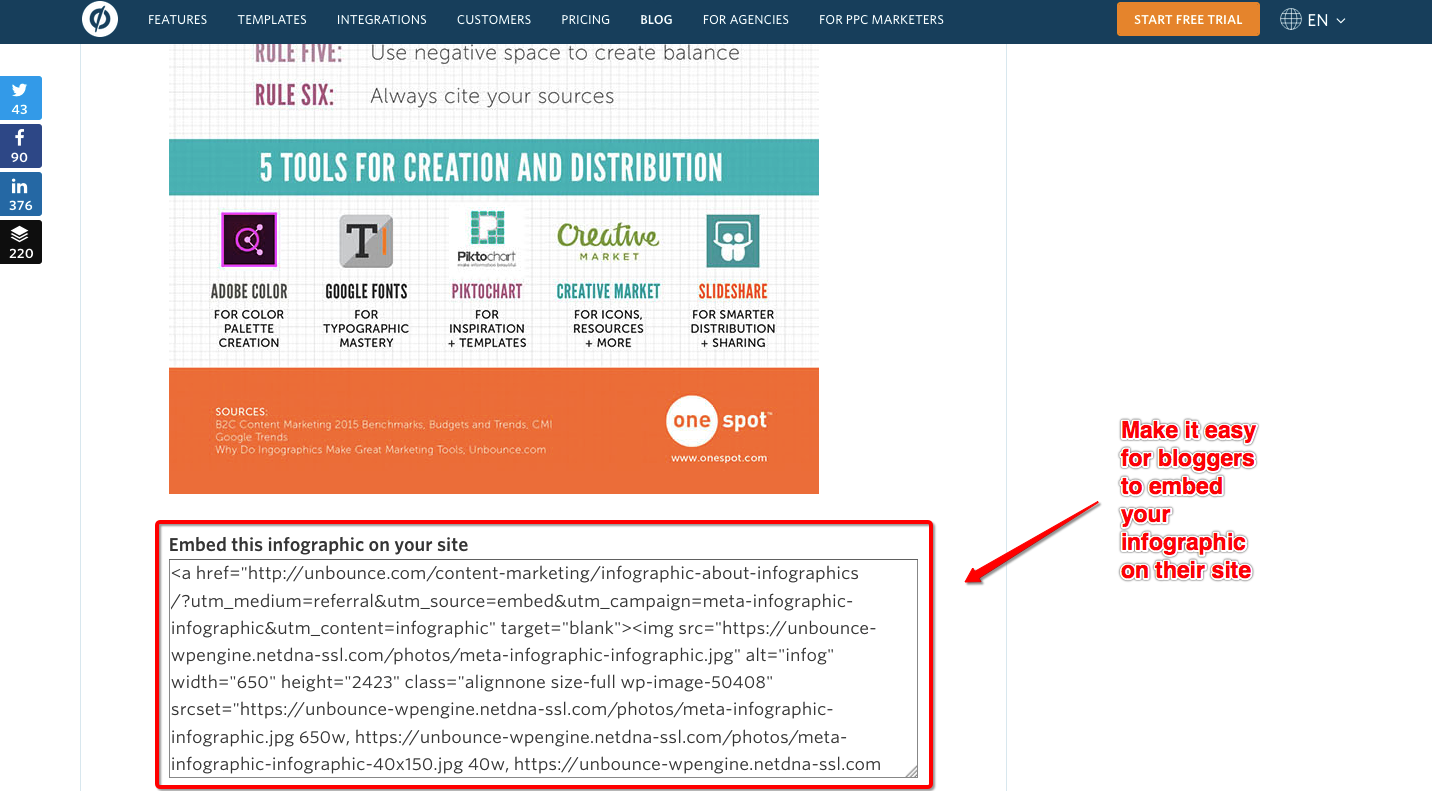1432x791 pixels.
Task: Click the 'GOOGLE FONTS' label
Action: click(366, 292)
